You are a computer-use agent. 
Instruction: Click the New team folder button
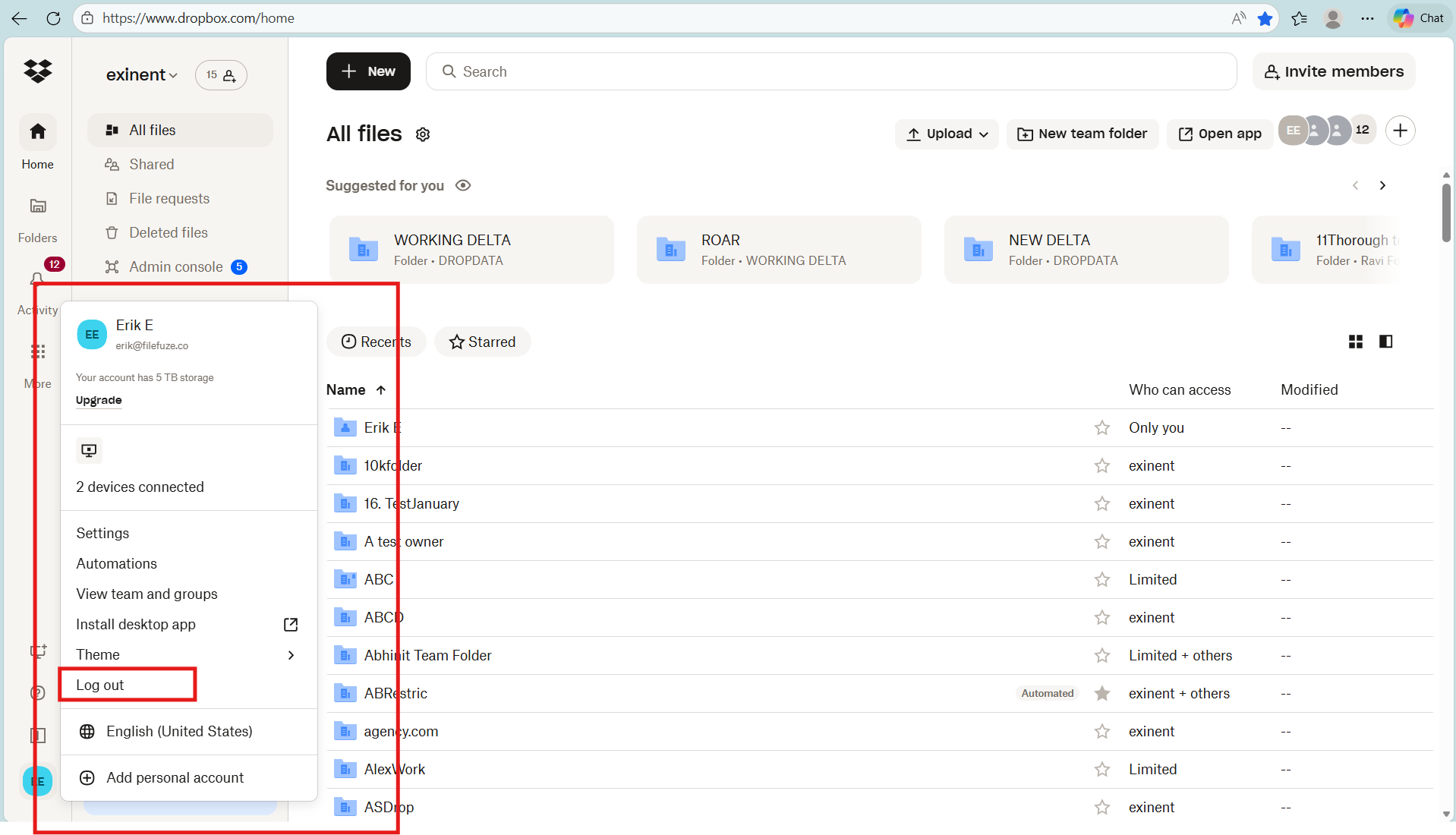[x=1082, y=134]
